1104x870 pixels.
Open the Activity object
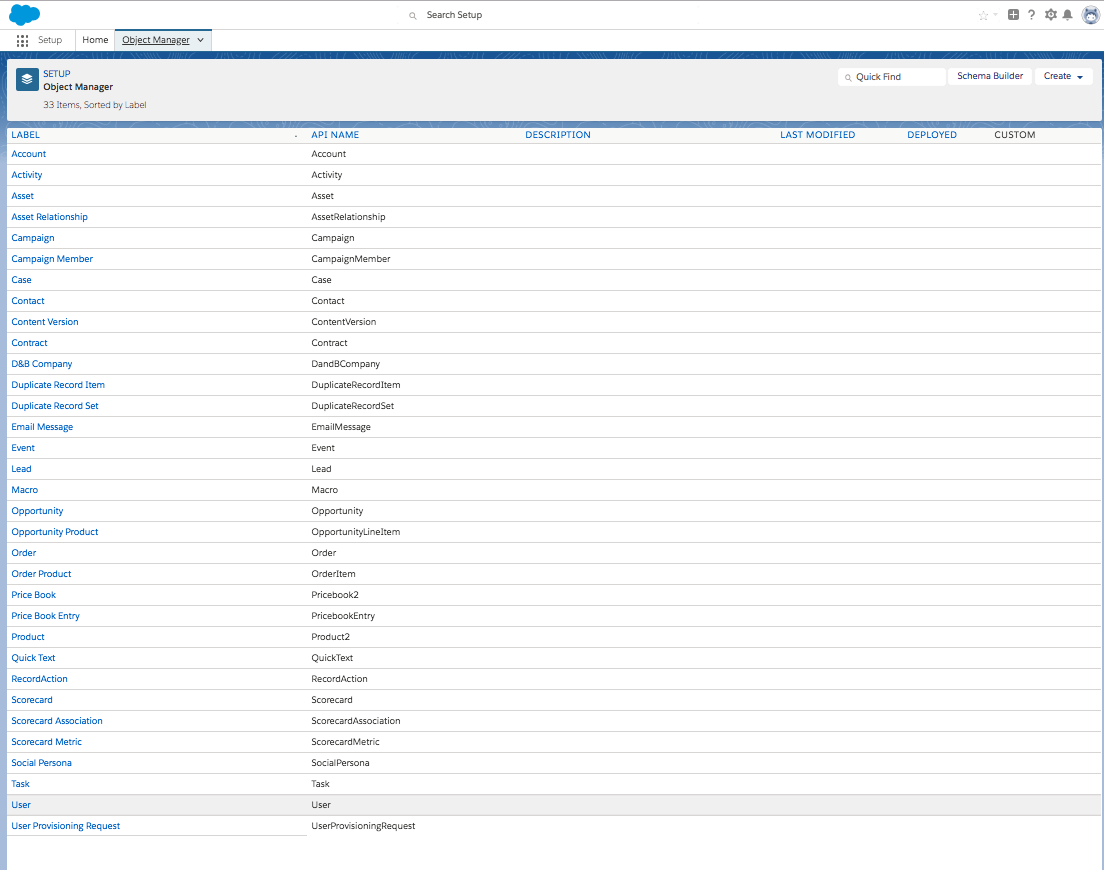click(x=27, y=175)
